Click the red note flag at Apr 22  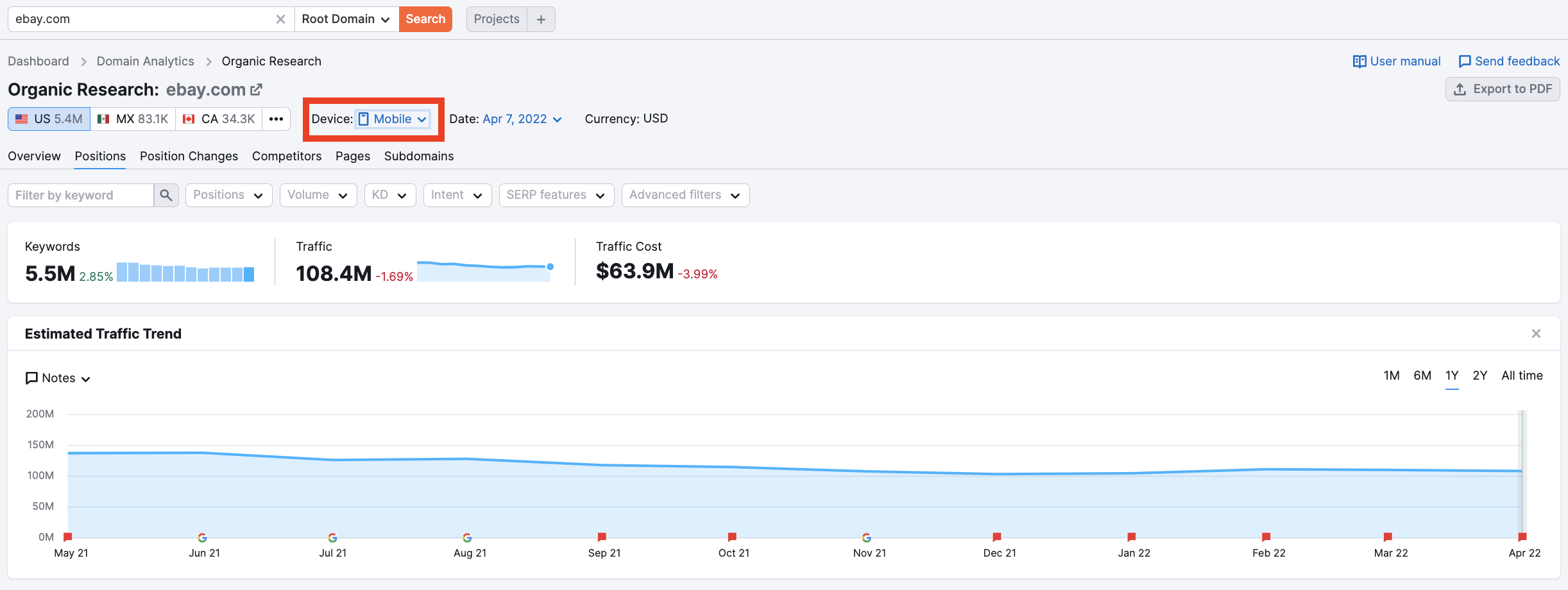(x=1522, y=537)
